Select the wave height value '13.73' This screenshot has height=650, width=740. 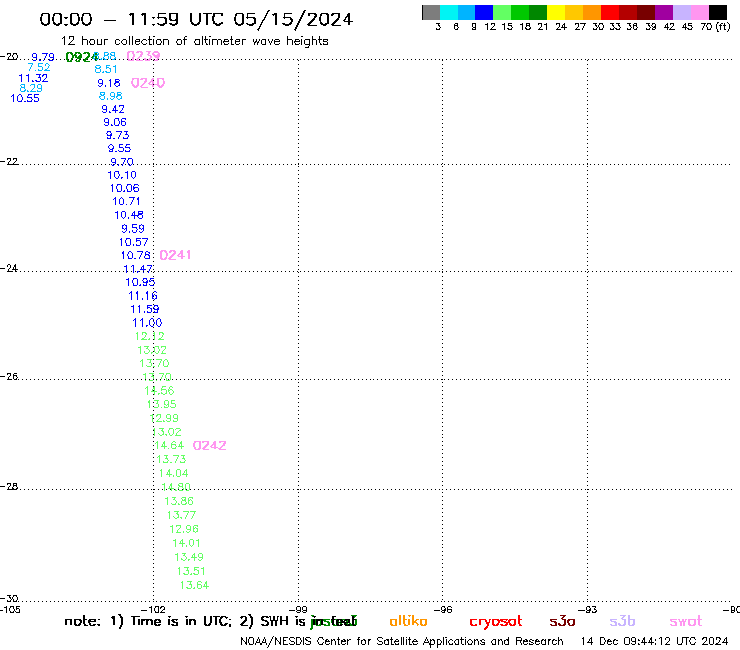(171, 459)
